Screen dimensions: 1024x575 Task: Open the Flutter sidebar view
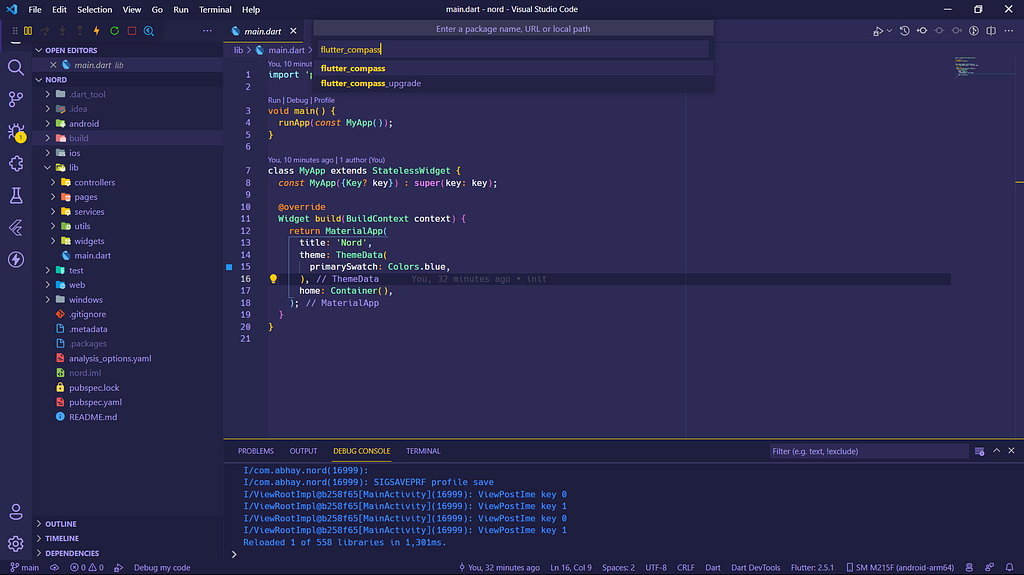pyautogui.click(x=16, y=227)
